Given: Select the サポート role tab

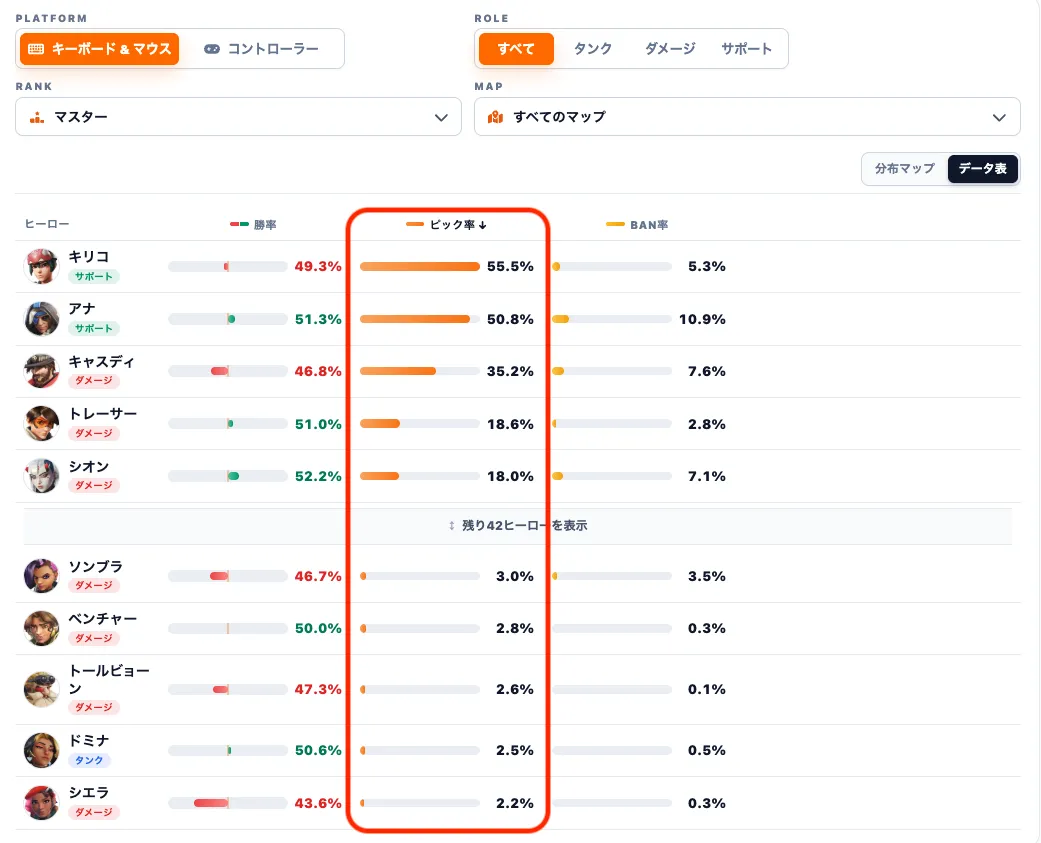Looking at the screenshot, I should (x=746, y=49).
